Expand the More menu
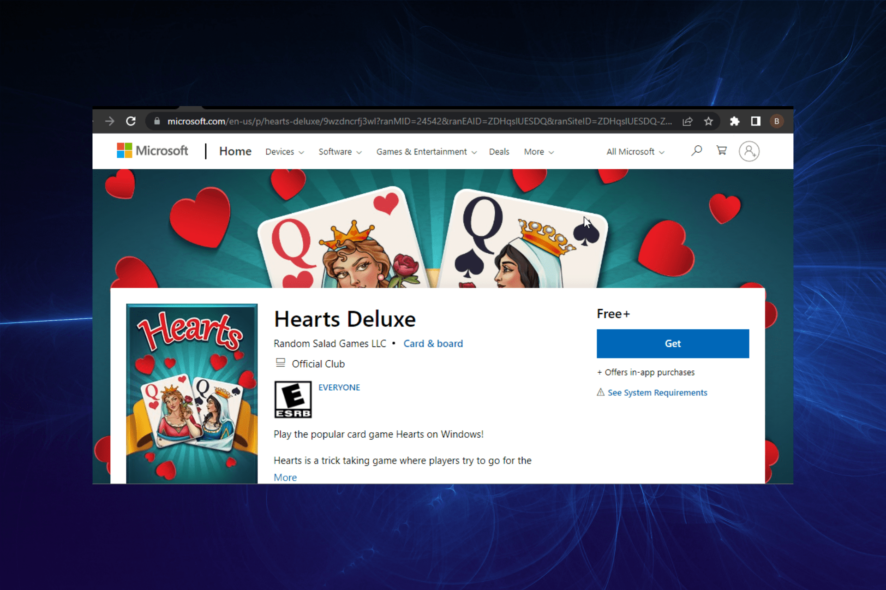 (539, 151)
